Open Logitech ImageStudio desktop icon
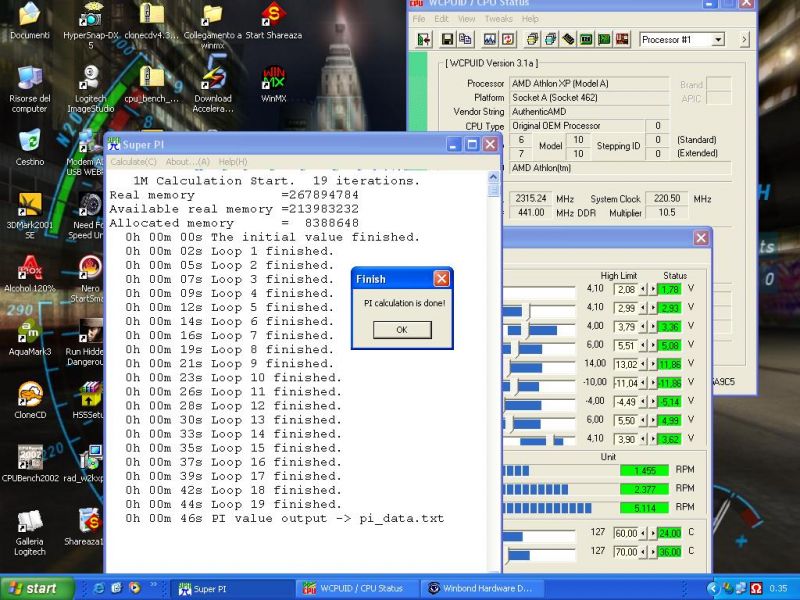 pos(91,89)
